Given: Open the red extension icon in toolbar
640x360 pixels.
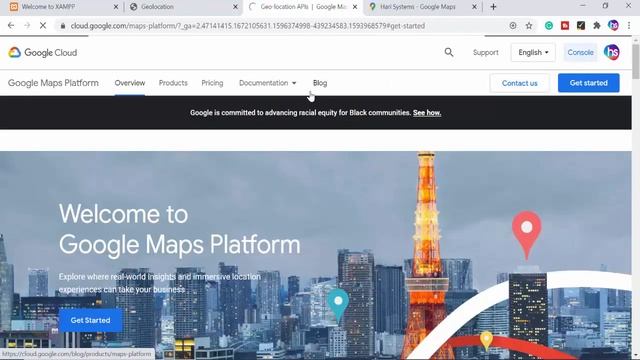Looking at the screenshot, I should click(x=565, y=26).
